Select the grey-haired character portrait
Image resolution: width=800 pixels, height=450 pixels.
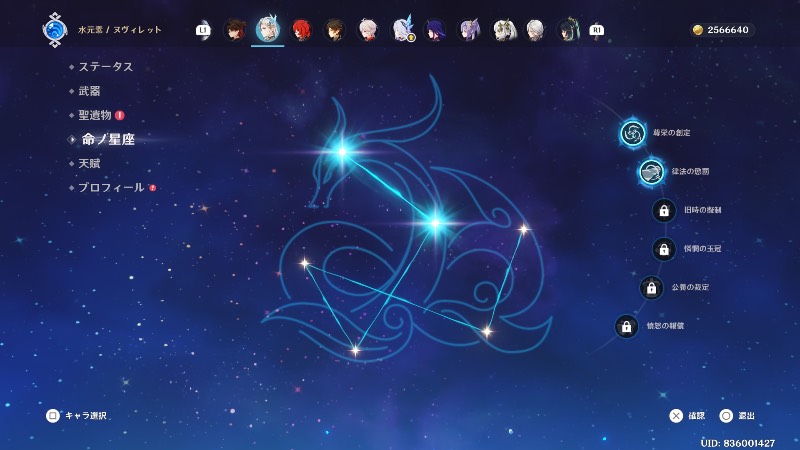[x=535, y=30]
